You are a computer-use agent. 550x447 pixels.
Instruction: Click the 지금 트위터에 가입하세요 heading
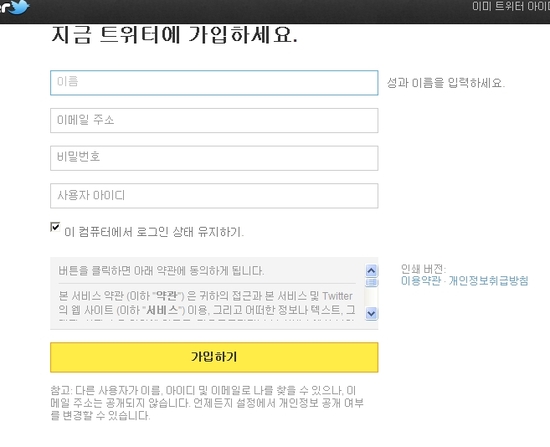click(x=174, y=35)
